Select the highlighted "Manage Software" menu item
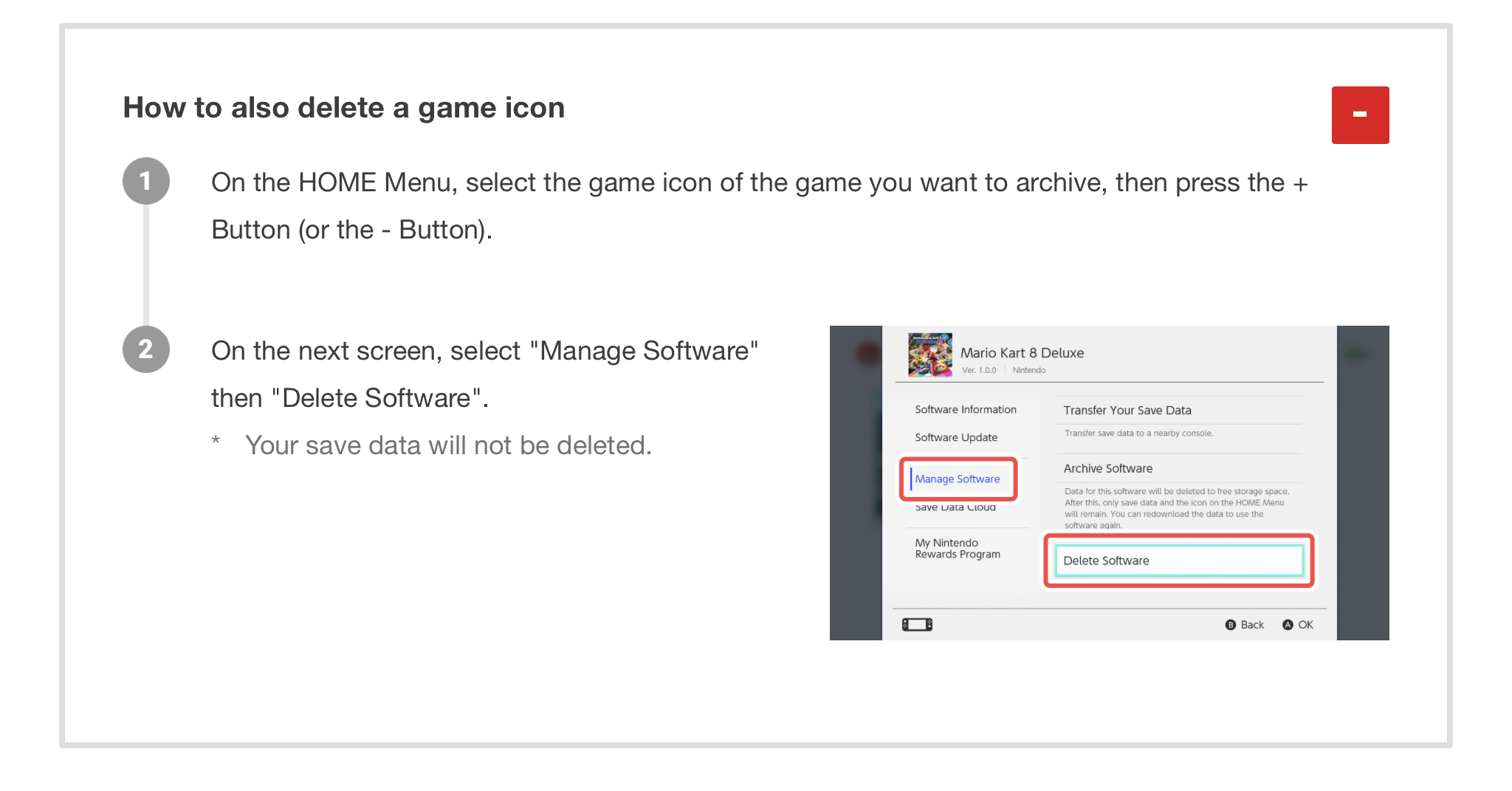1512x791 pixels. coord(958,479)
